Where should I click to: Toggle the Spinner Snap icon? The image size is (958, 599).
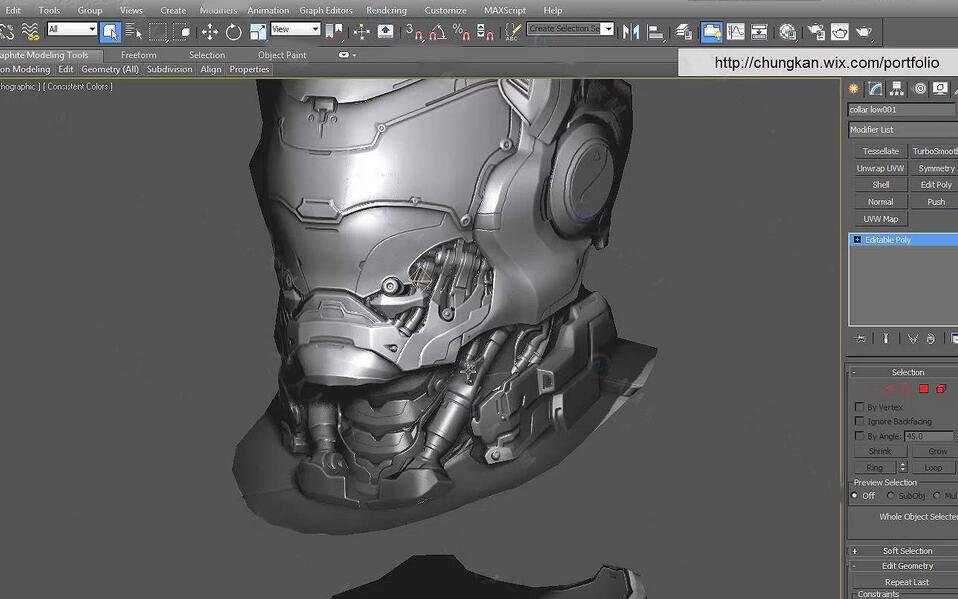coord(484,32)
